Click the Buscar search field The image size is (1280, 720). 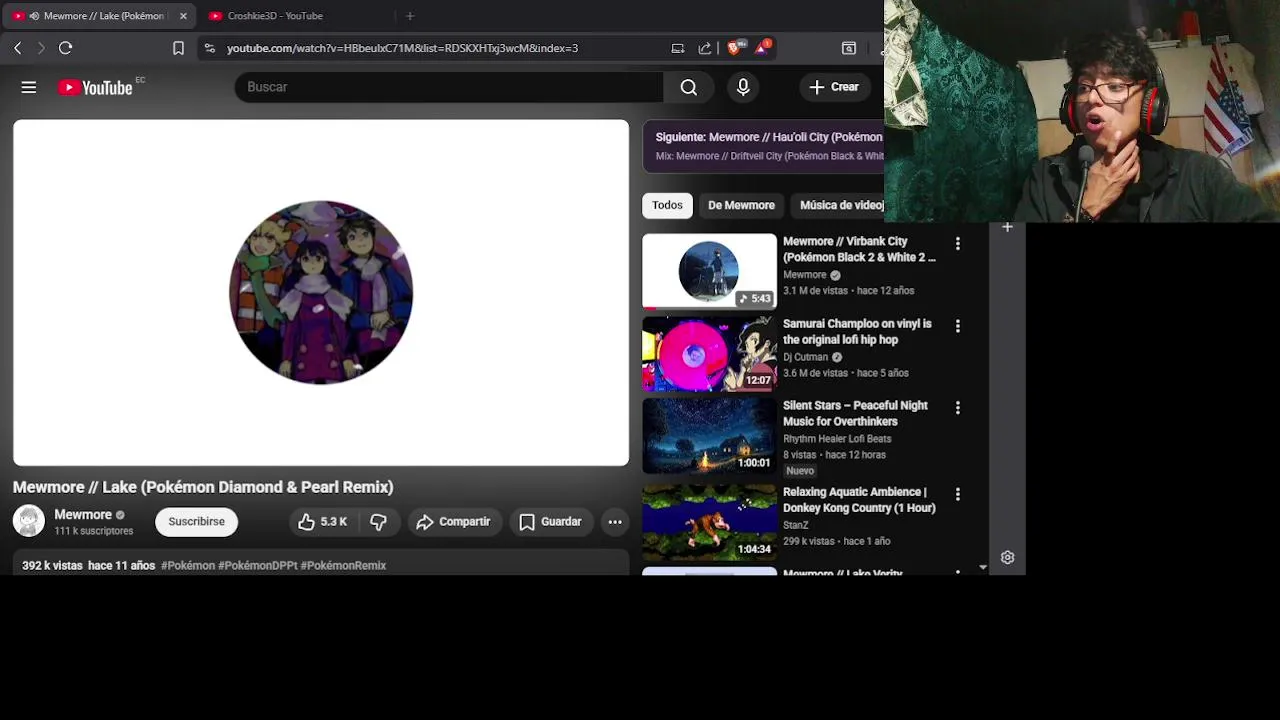[449, 87]
